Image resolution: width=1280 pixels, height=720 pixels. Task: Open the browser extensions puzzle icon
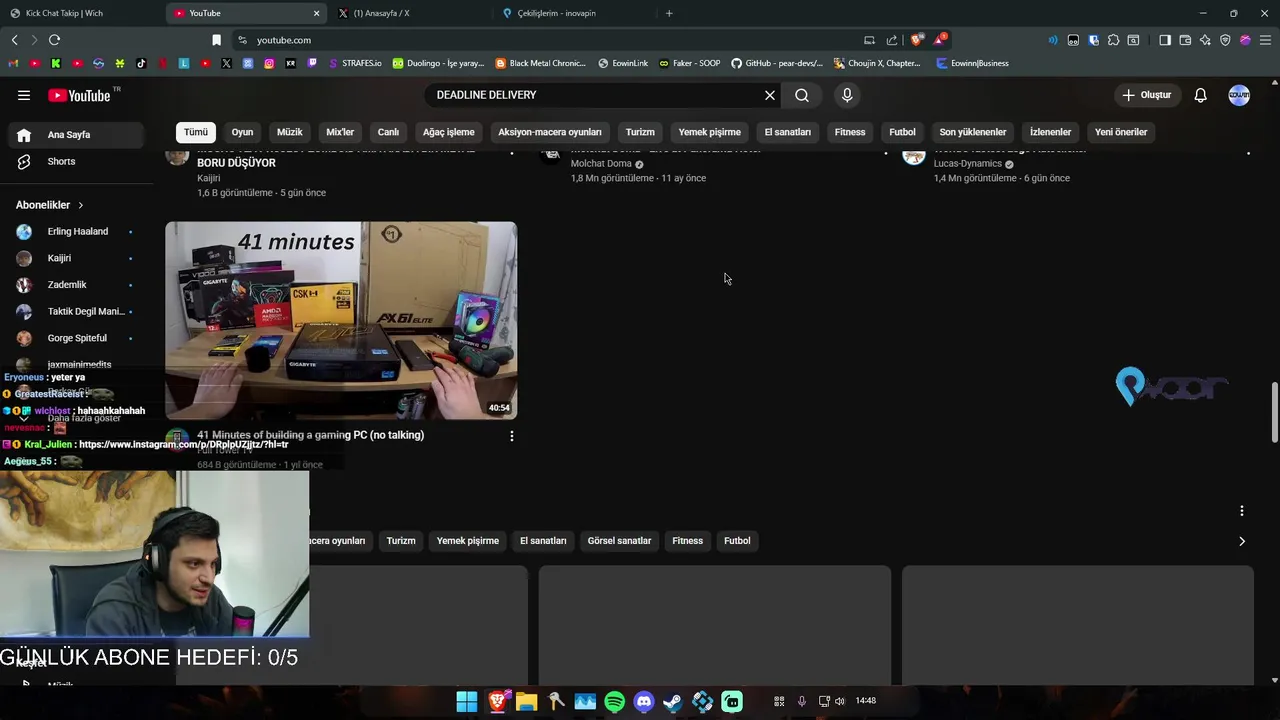(x=1113, y=40)
